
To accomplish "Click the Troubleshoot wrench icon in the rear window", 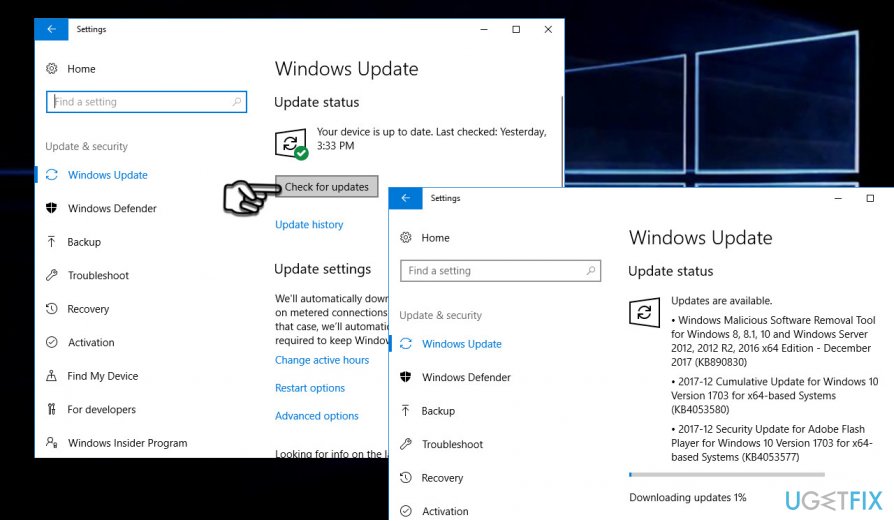I will [x=52, y=275].
